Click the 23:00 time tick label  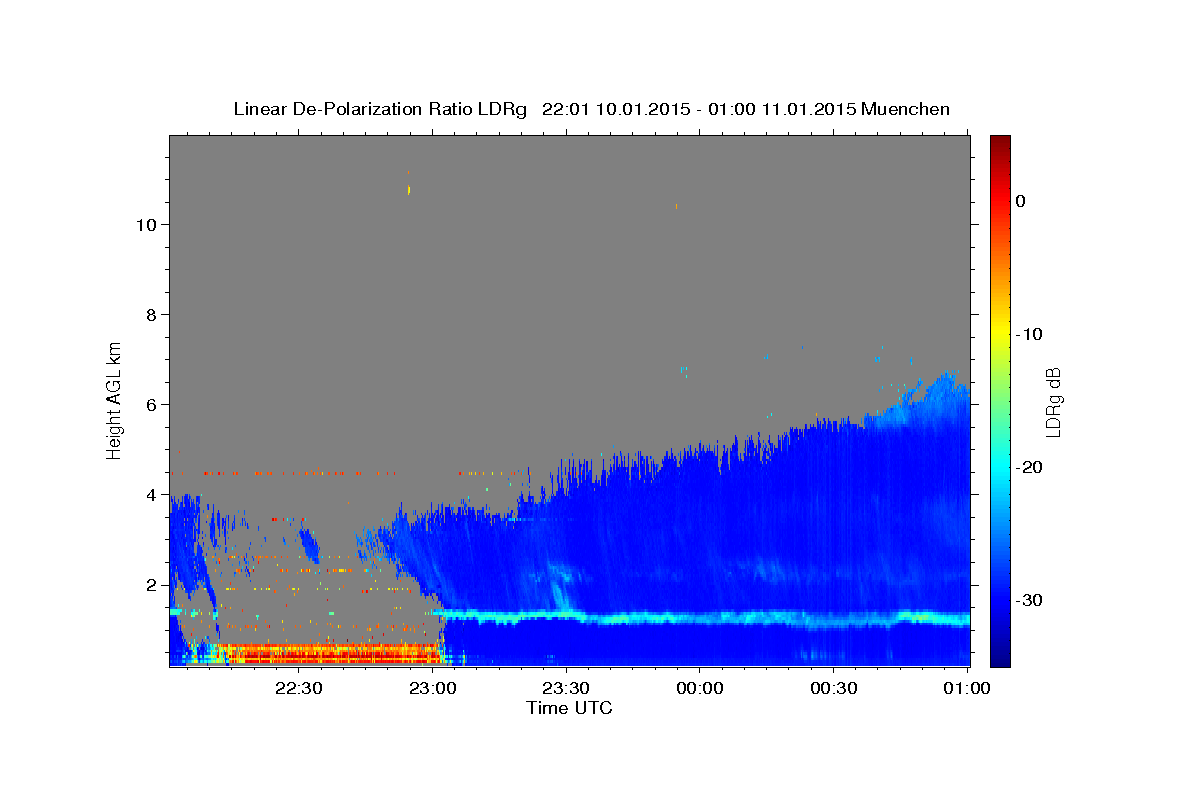click(433, 688)
